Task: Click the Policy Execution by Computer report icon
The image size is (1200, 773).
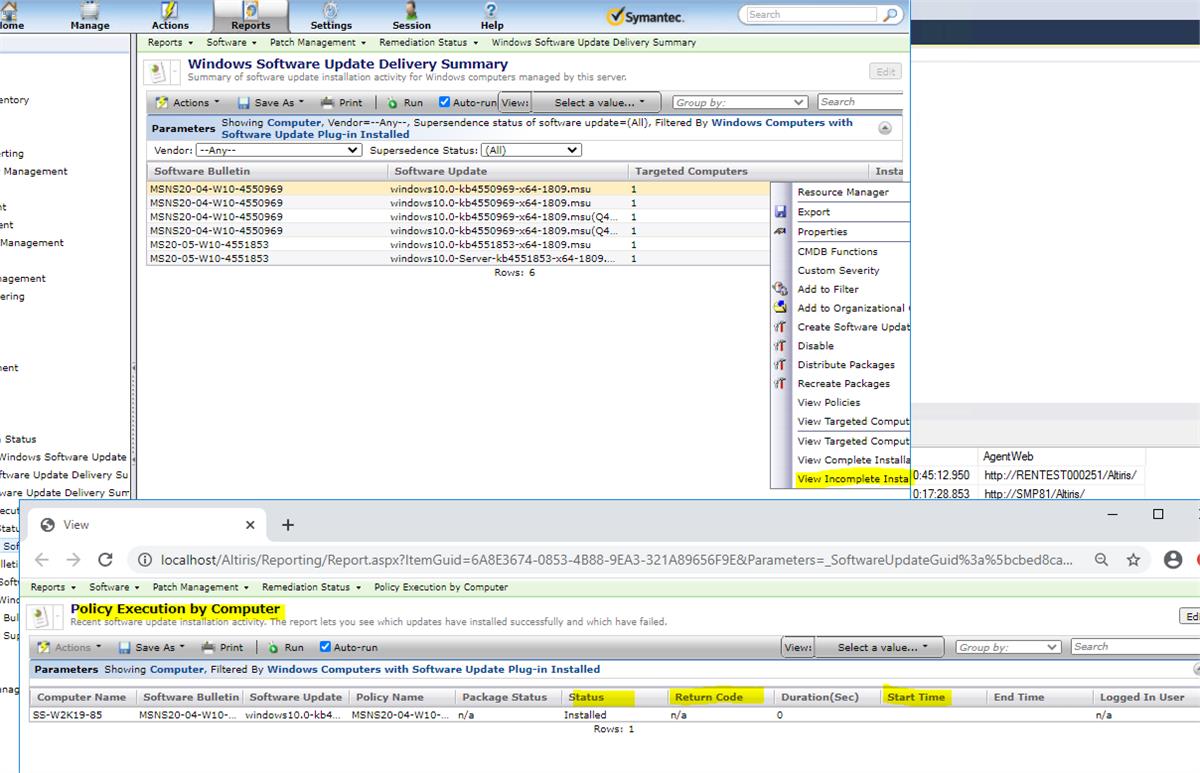Action: [42, 616]
